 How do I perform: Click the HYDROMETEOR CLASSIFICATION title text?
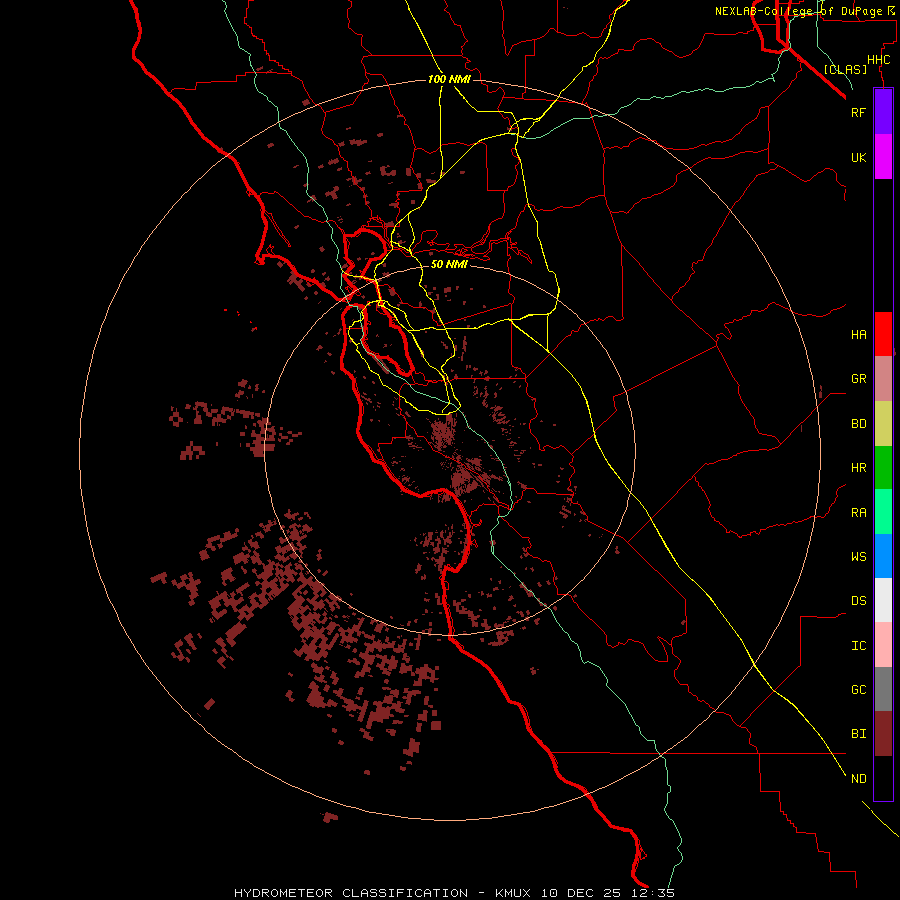pyautogui.click(x=351, y=893)
